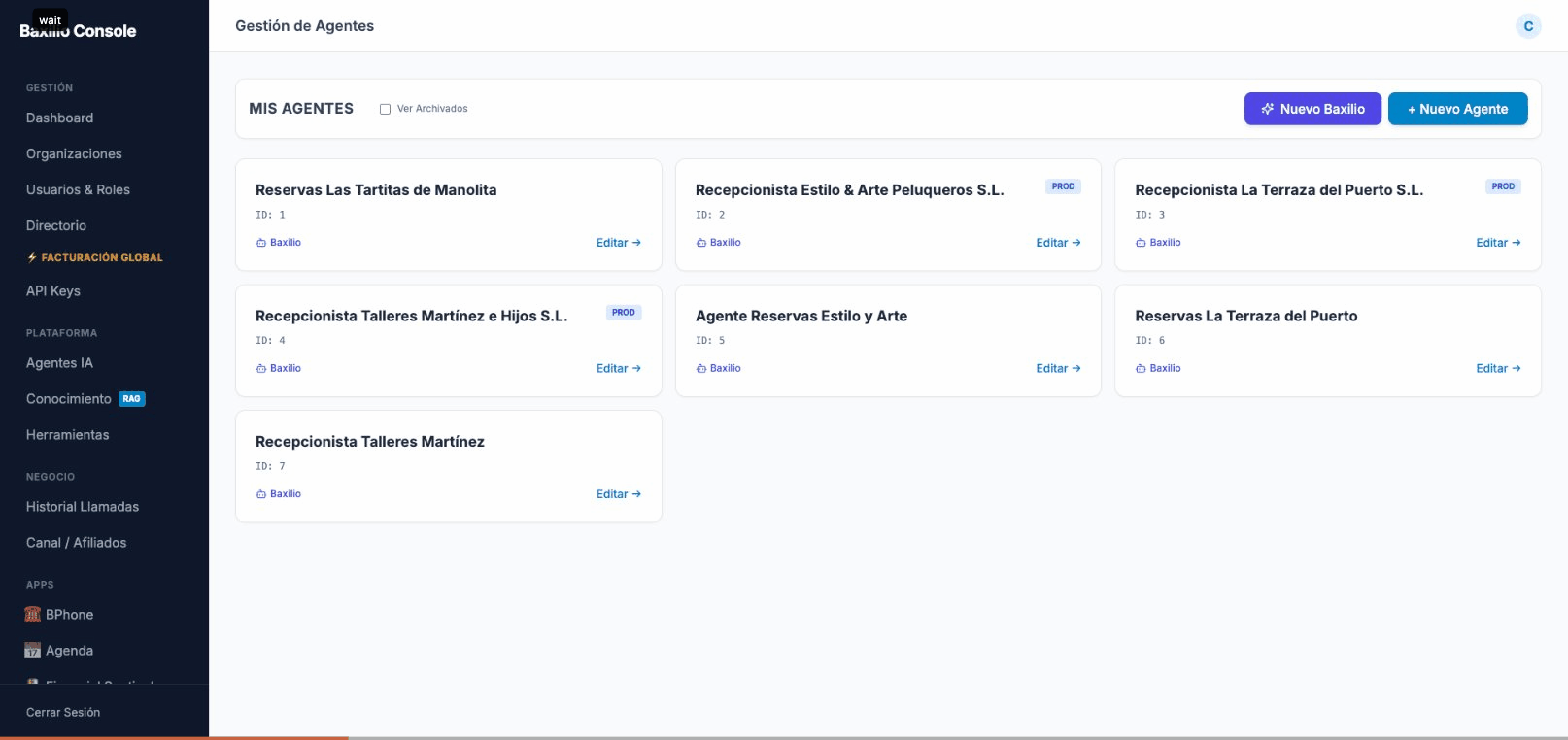Image resolution: width=1568 pixels, height=740 pixels.
Task: Open Conocimiento RAG section
Action: click(85, 399)
